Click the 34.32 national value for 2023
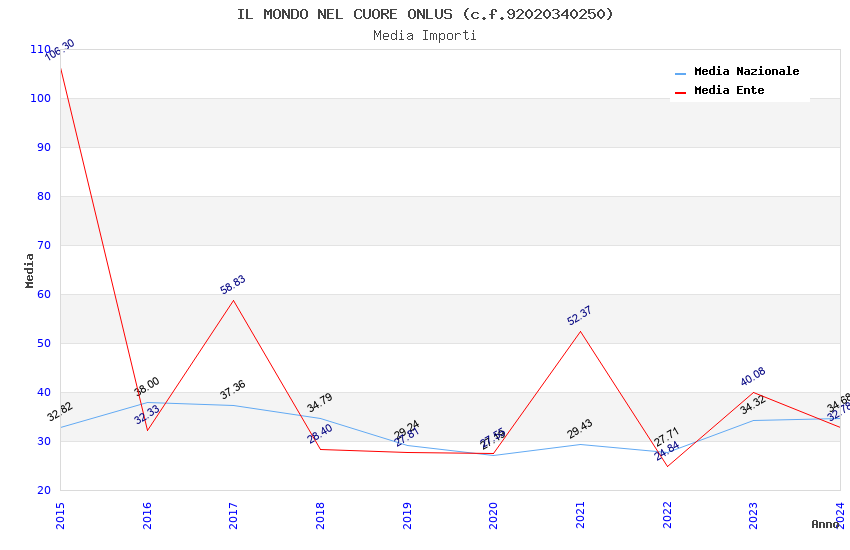This screenshot has height=550, width=850. point(753,404)
